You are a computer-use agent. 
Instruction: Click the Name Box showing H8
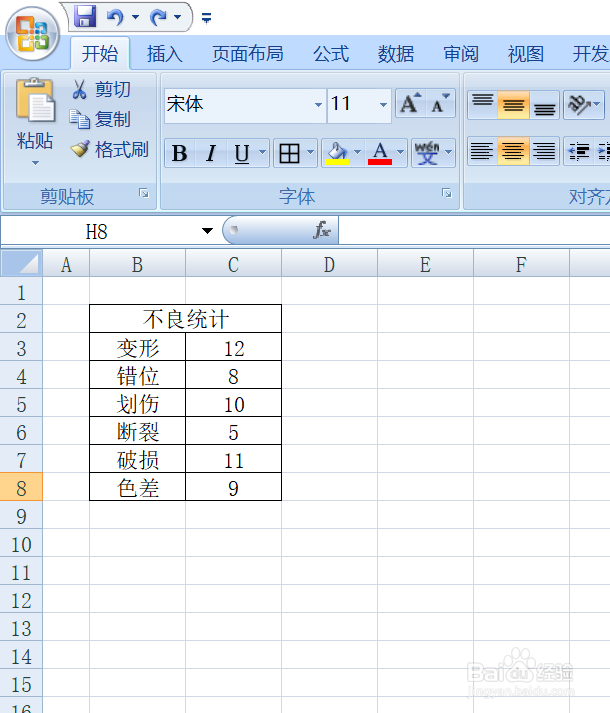coord(96,231)
